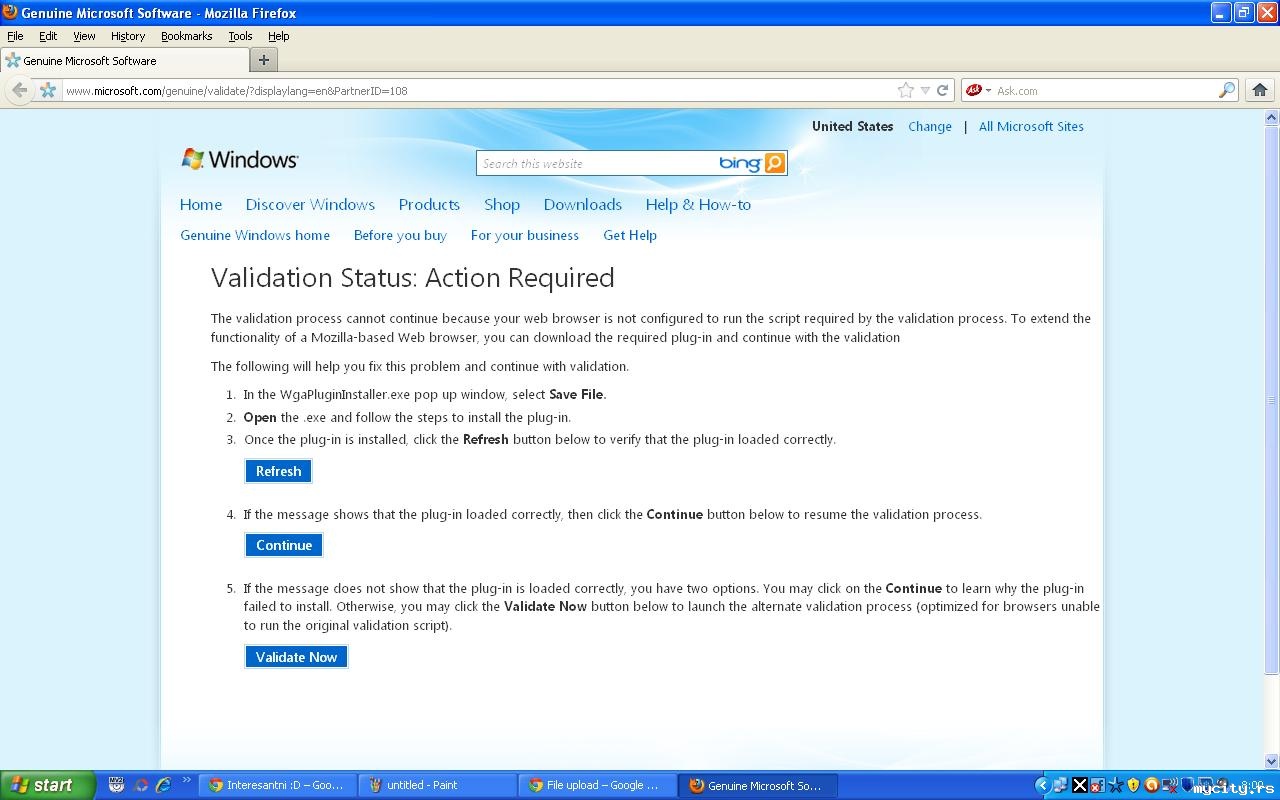This screenshot has height=800, width=1280.
Task: Click the Genuine Windows home link
Action: click(x=255, y=235)
